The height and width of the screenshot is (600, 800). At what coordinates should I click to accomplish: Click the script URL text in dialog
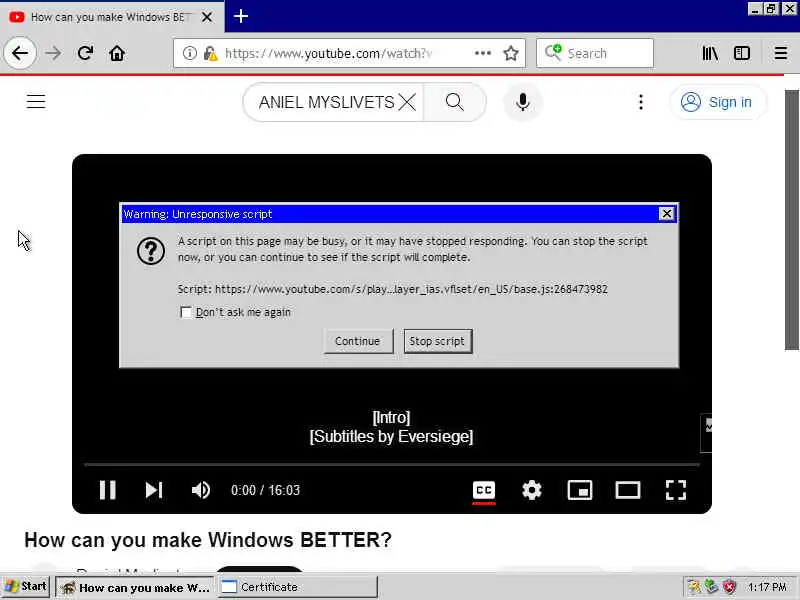(392, 289)
